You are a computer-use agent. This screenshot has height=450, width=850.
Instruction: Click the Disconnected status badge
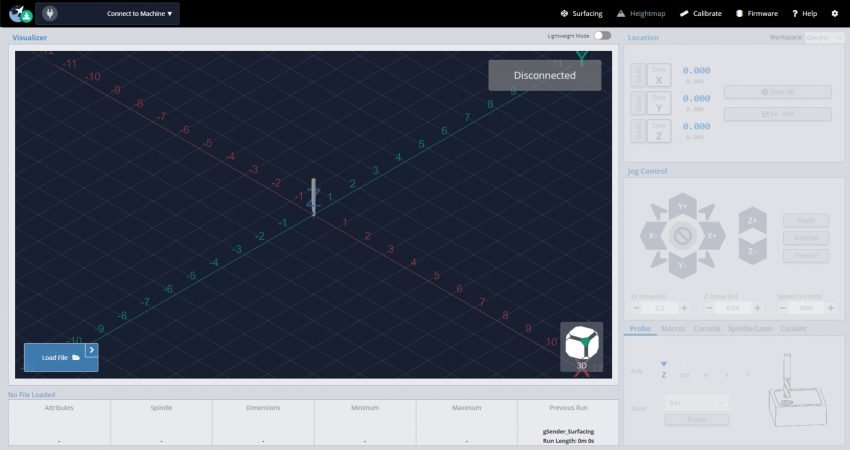(545, 75)
